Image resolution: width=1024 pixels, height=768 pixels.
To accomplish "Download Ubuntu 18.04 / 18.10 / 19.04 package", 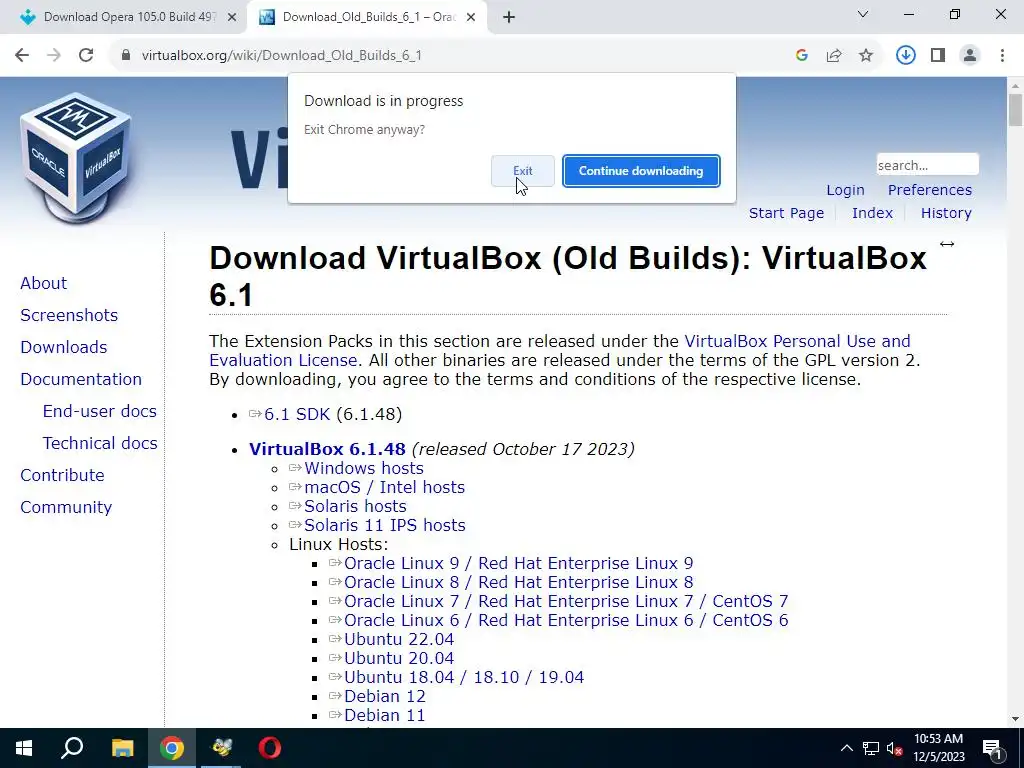I will pos(464,677).
